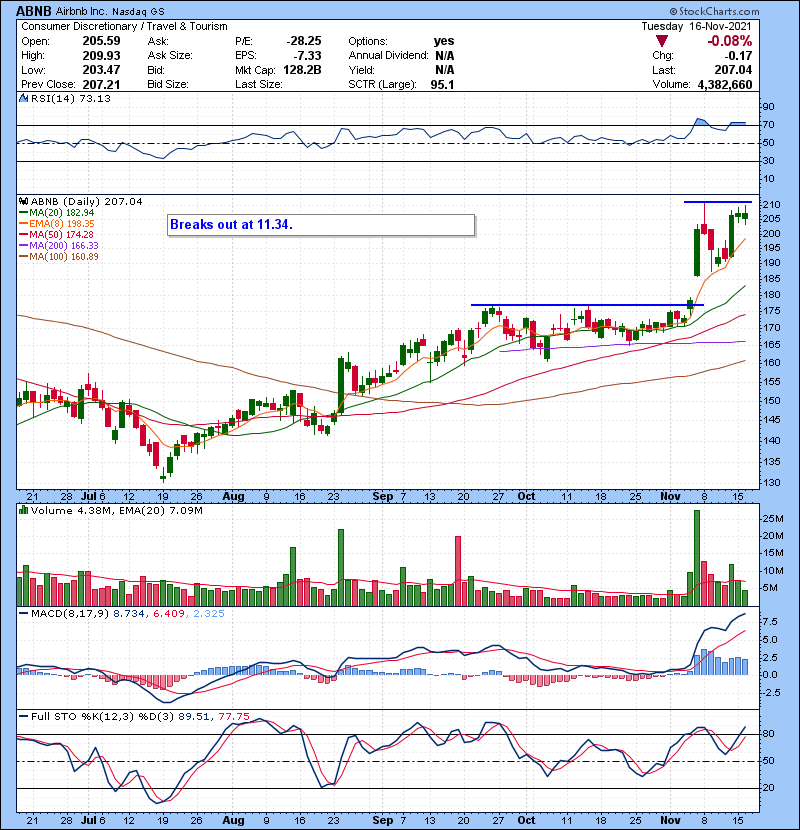Click the Prev Close value 207.21

[101, 85]
